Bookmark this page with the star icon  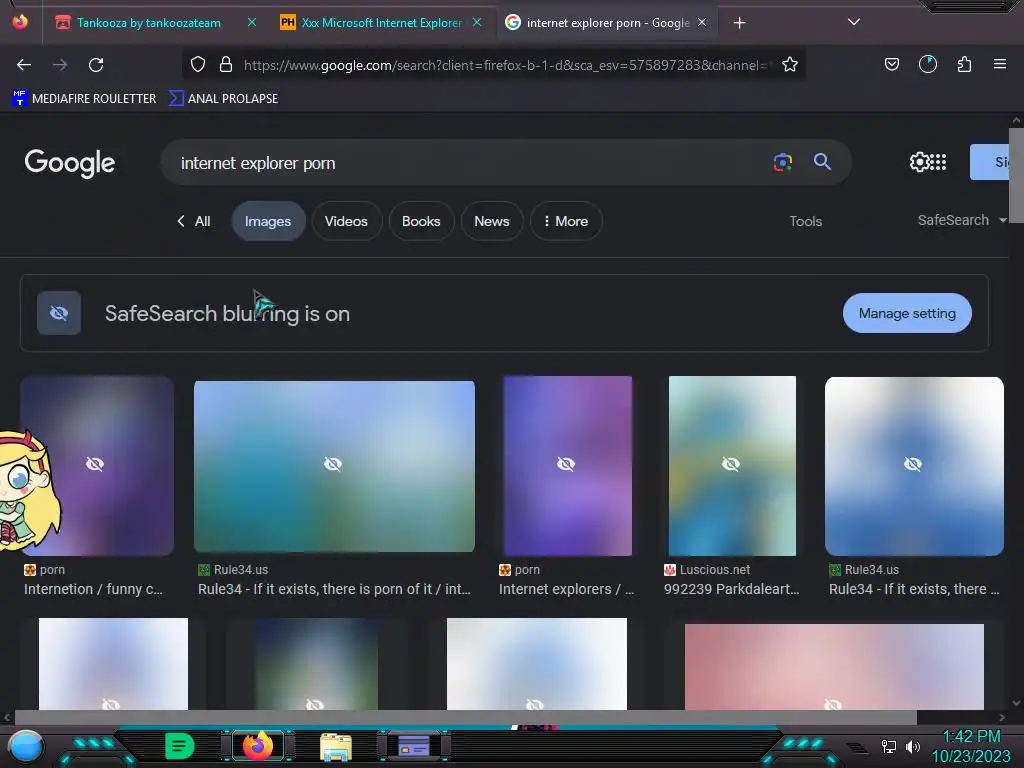click(x=790, y=64)
